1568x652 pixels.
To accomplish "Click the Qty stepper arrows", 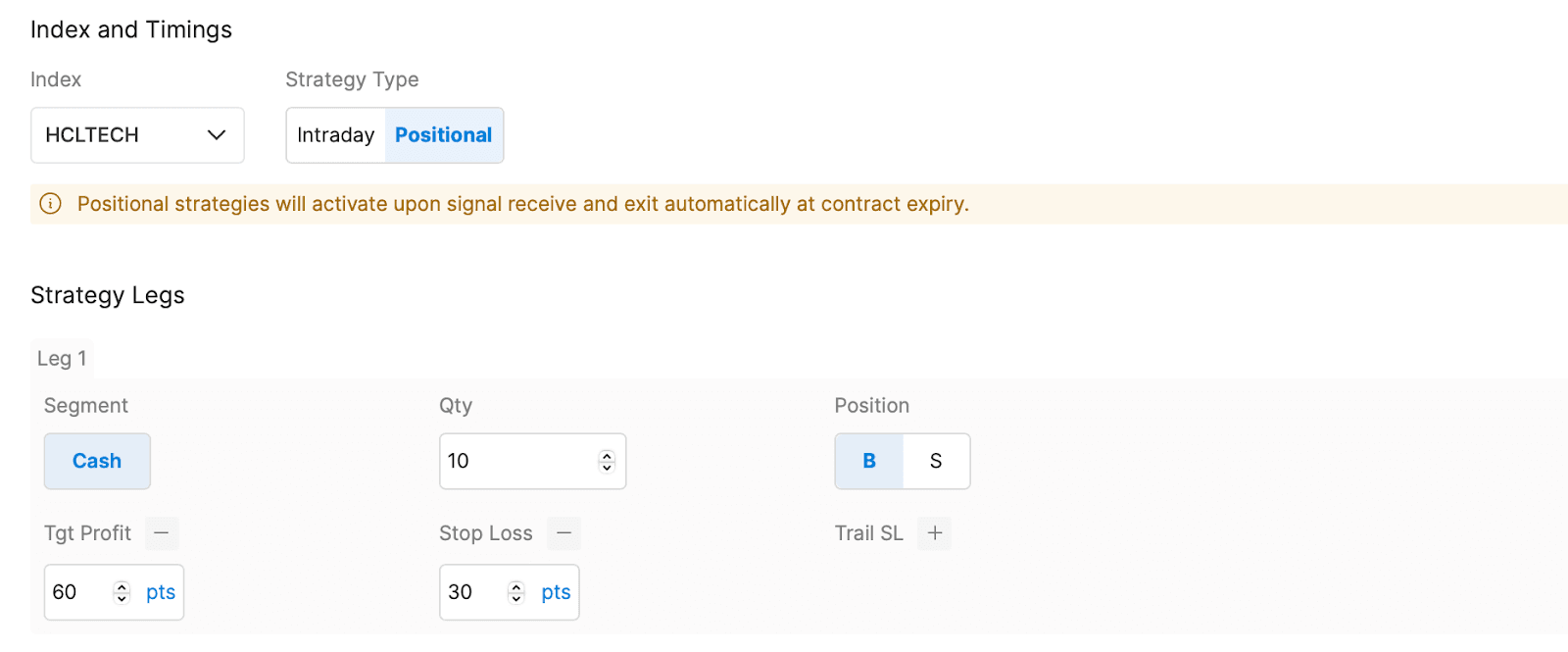I will click(x=607, y=461).
